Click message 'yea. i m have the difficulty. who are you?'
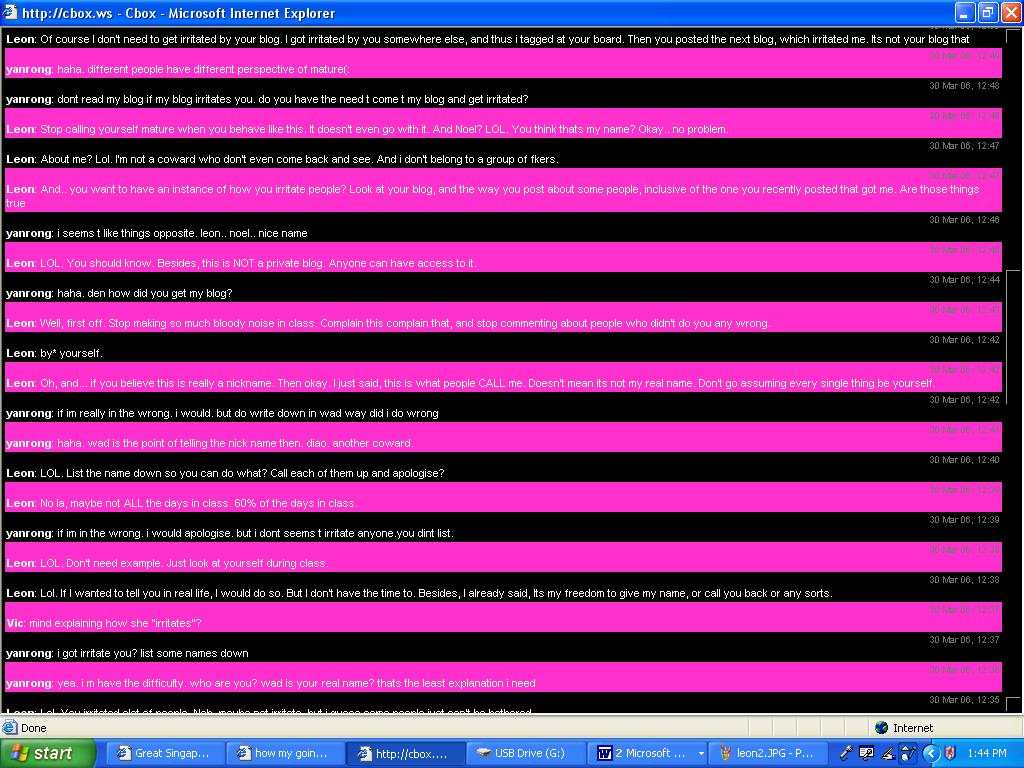 click(x=296, y=683)
